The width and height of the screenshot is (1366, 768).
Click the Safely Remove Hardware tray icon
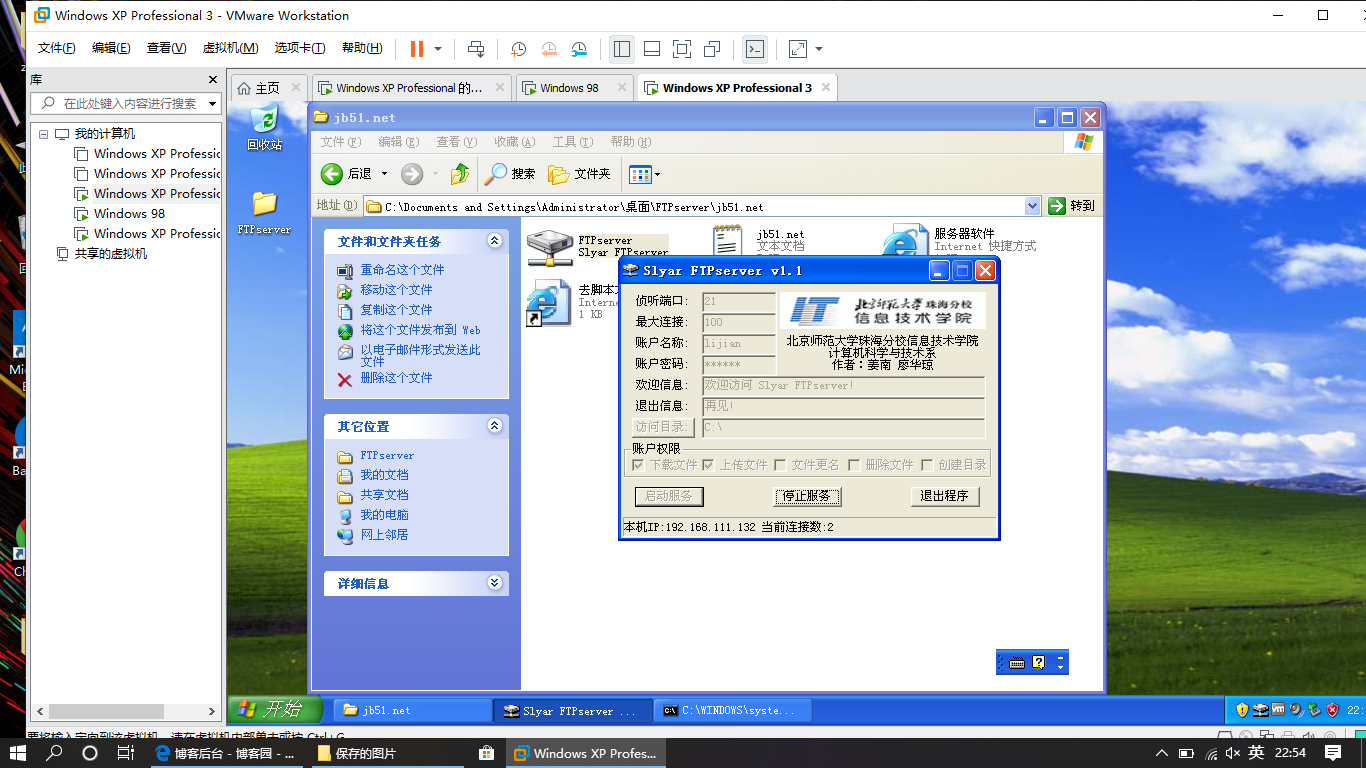(1314, 710)
